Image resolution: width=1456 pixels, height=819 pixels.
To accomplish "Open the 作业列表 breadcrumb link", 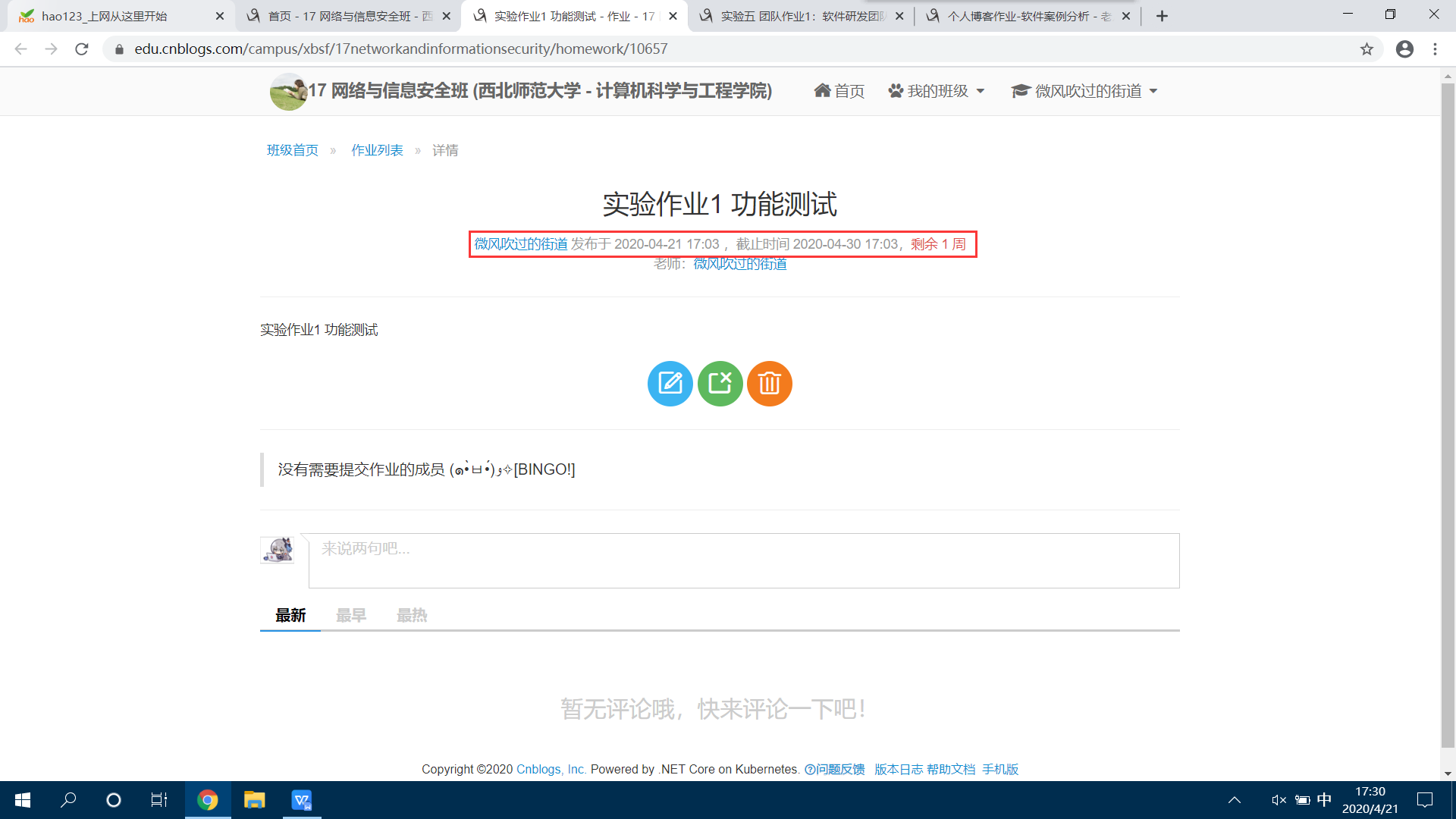I will tap(377, 150).
